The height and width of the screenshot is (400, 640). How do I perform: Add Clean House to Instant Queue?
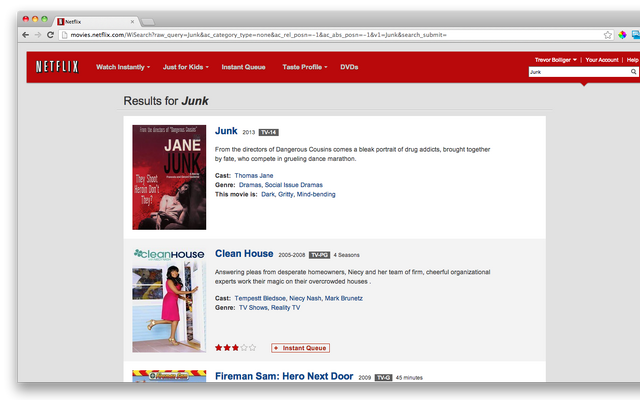pos(300,348)
